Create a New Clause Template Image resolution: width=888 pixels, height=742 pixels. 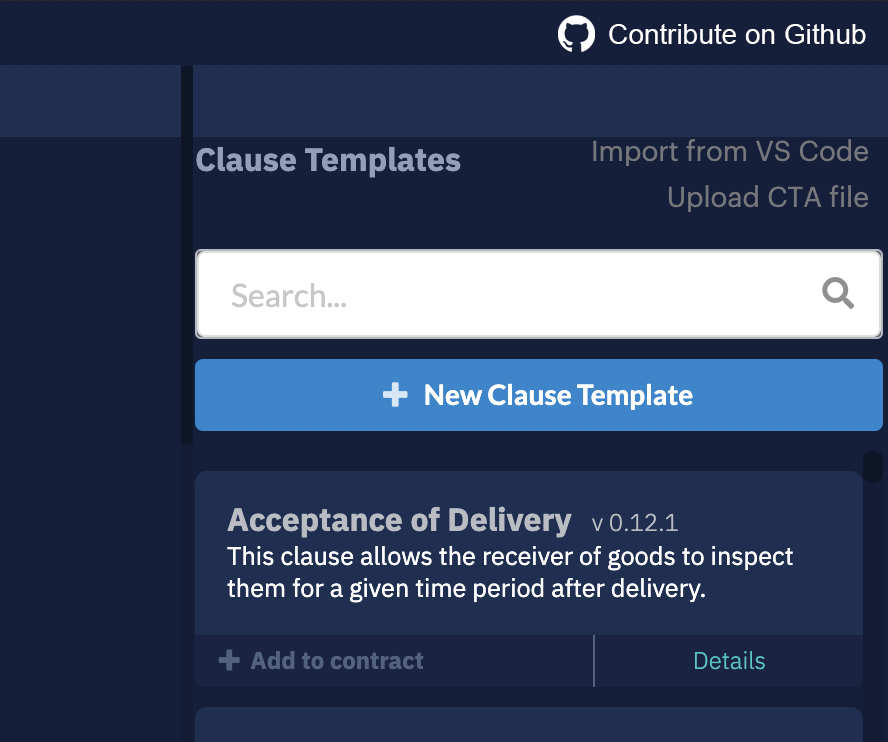click(538, 394)
